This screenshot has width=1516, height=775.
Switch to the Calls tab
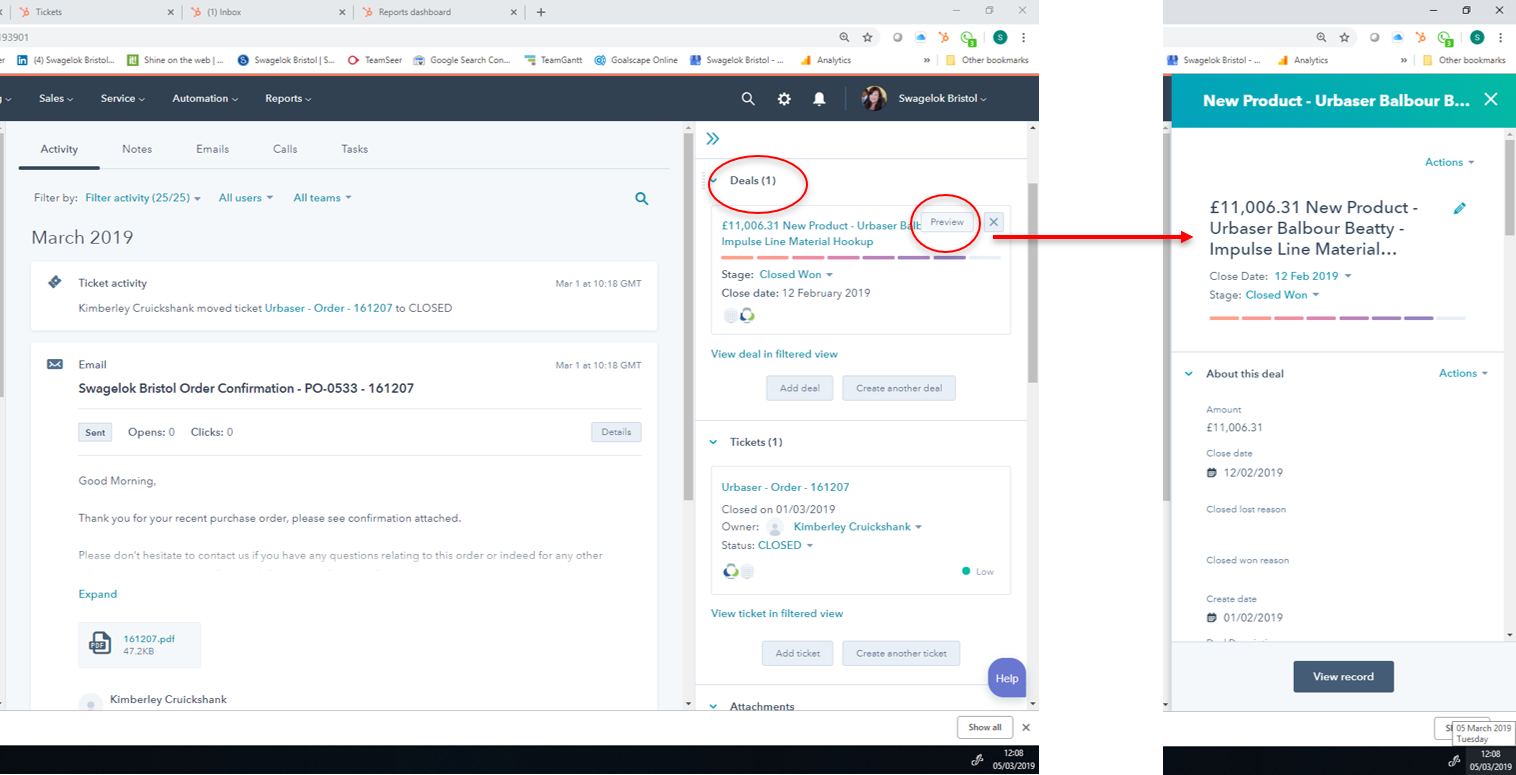point(285,149)
